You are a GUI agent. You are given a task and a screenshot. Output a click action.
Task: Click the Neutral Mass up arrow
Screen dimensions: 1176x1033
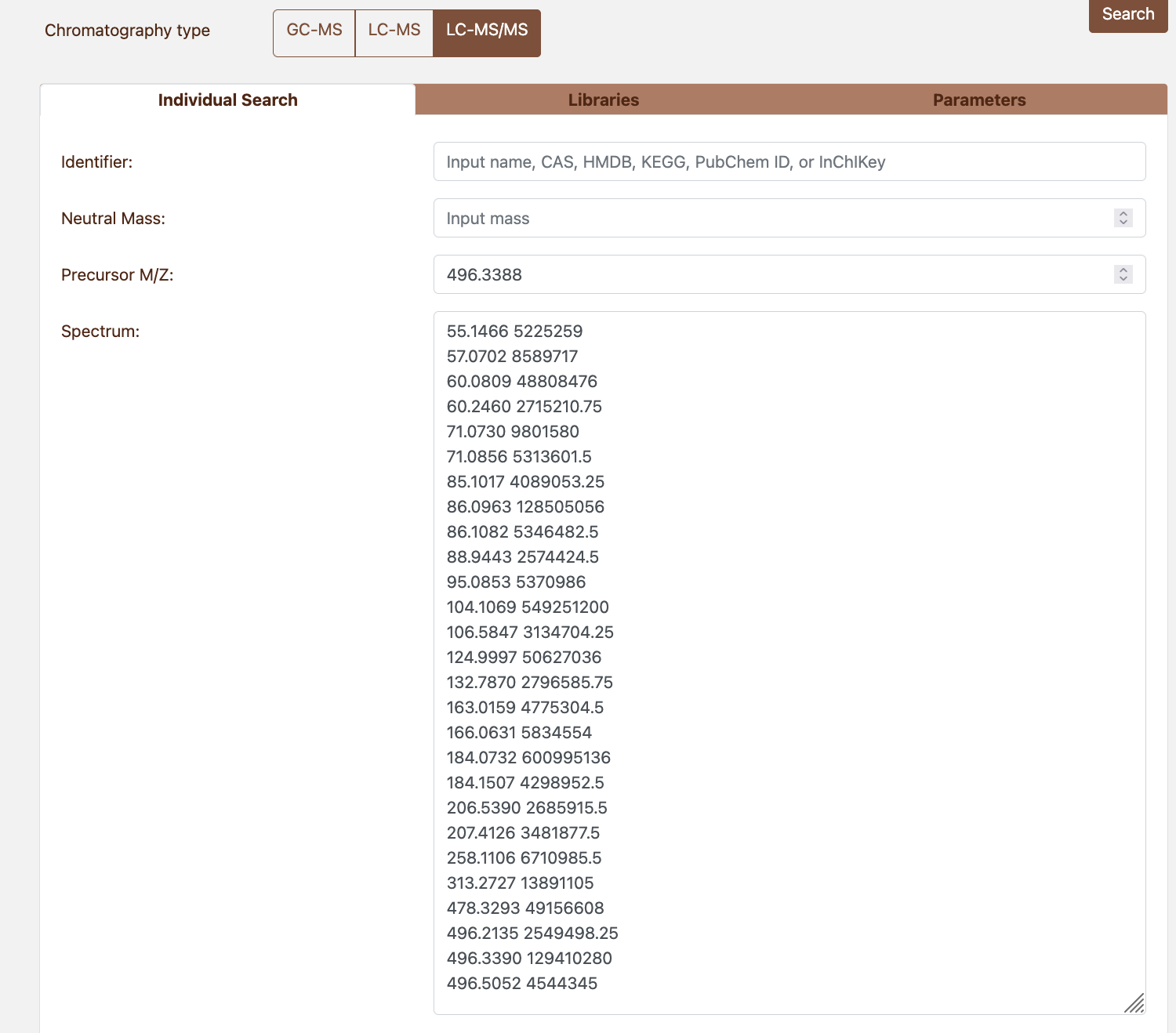pos(1123,214)
